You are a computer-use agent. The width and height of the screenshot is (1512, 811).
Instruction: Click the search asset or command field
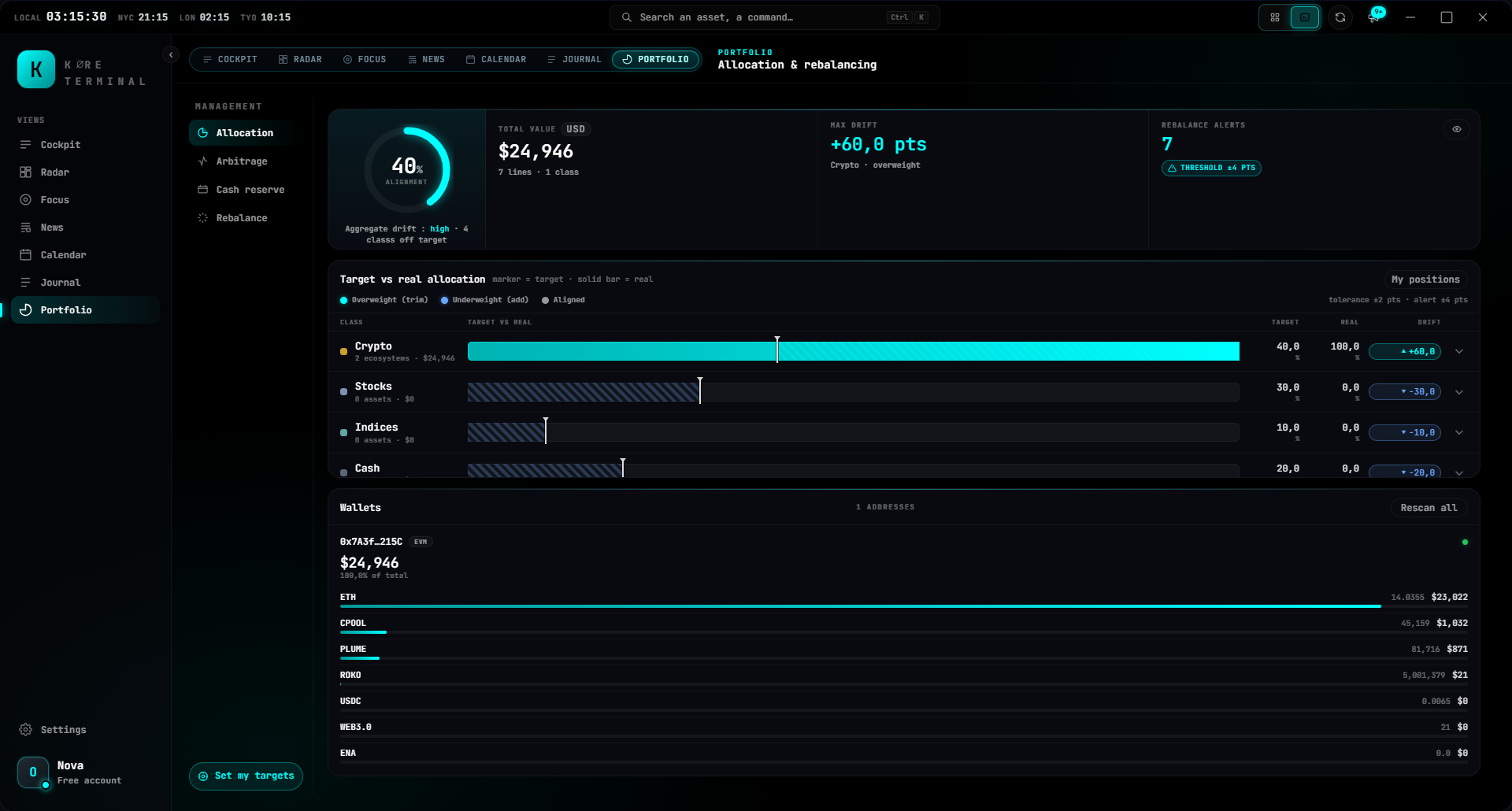click(x=775, y=17)
